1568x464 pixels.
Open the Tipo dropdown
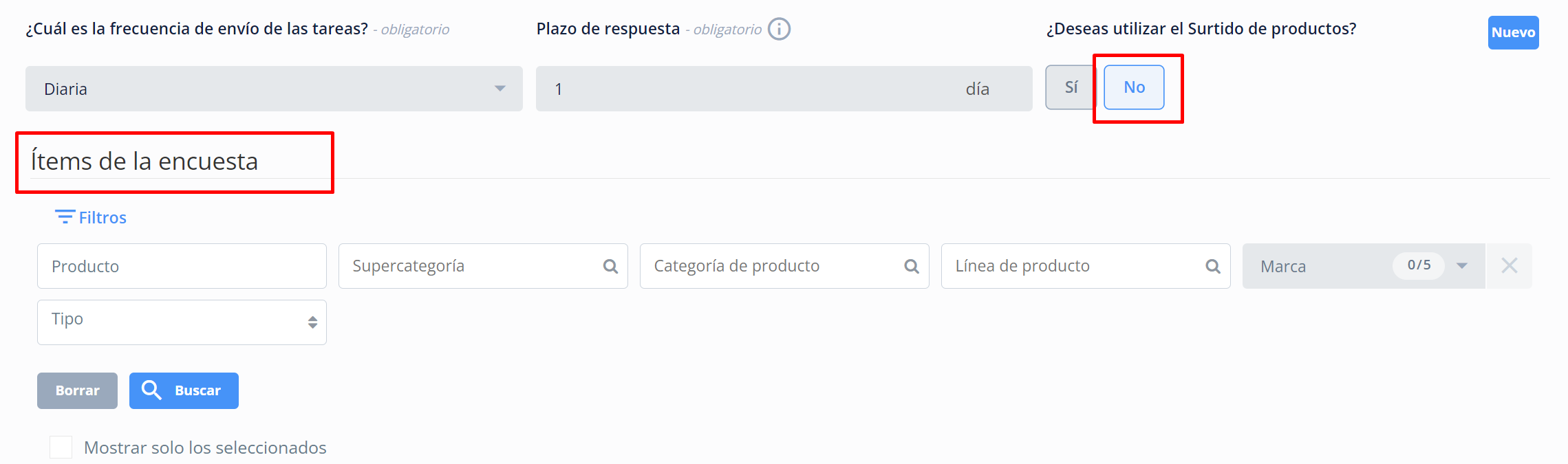182,322
